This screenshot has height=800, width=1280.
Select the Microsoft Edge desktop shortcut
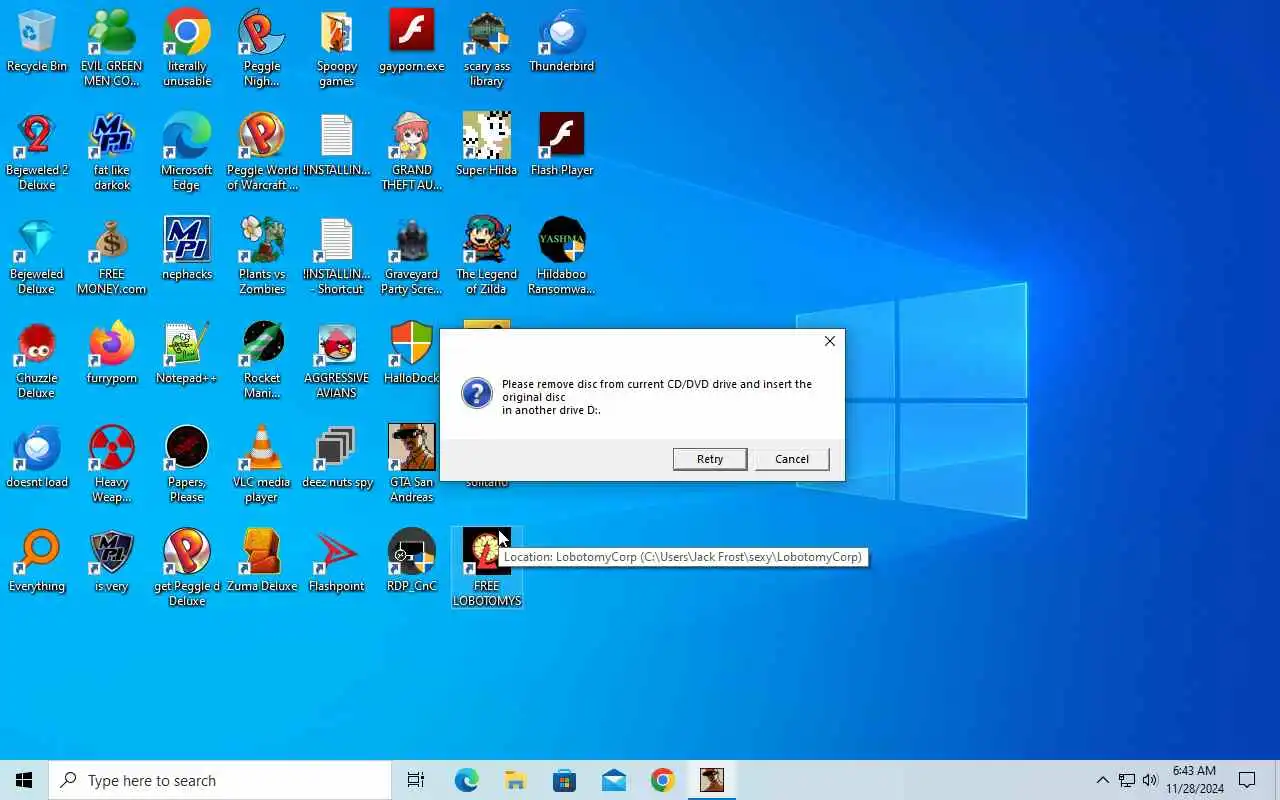pos(187,152)
